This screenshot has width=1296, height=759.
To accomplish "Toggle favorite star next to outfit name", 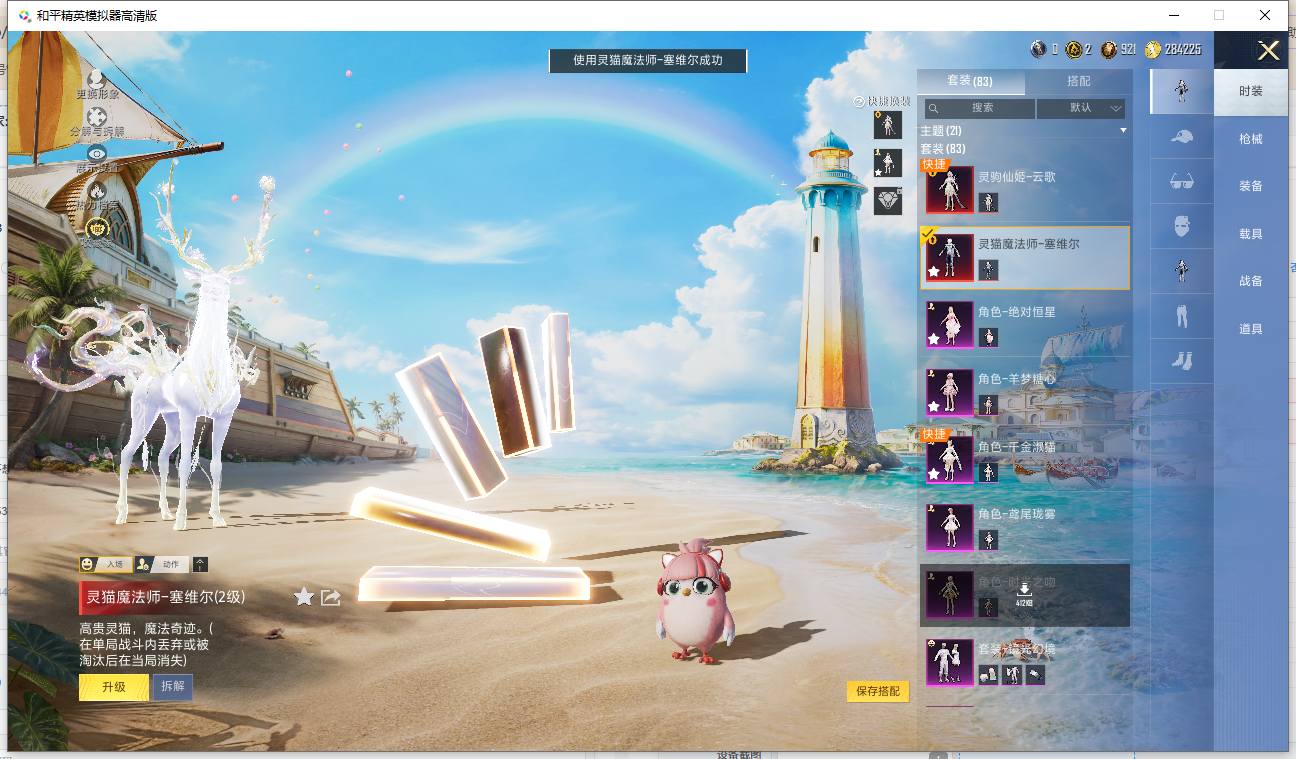I will click(304, 597).
